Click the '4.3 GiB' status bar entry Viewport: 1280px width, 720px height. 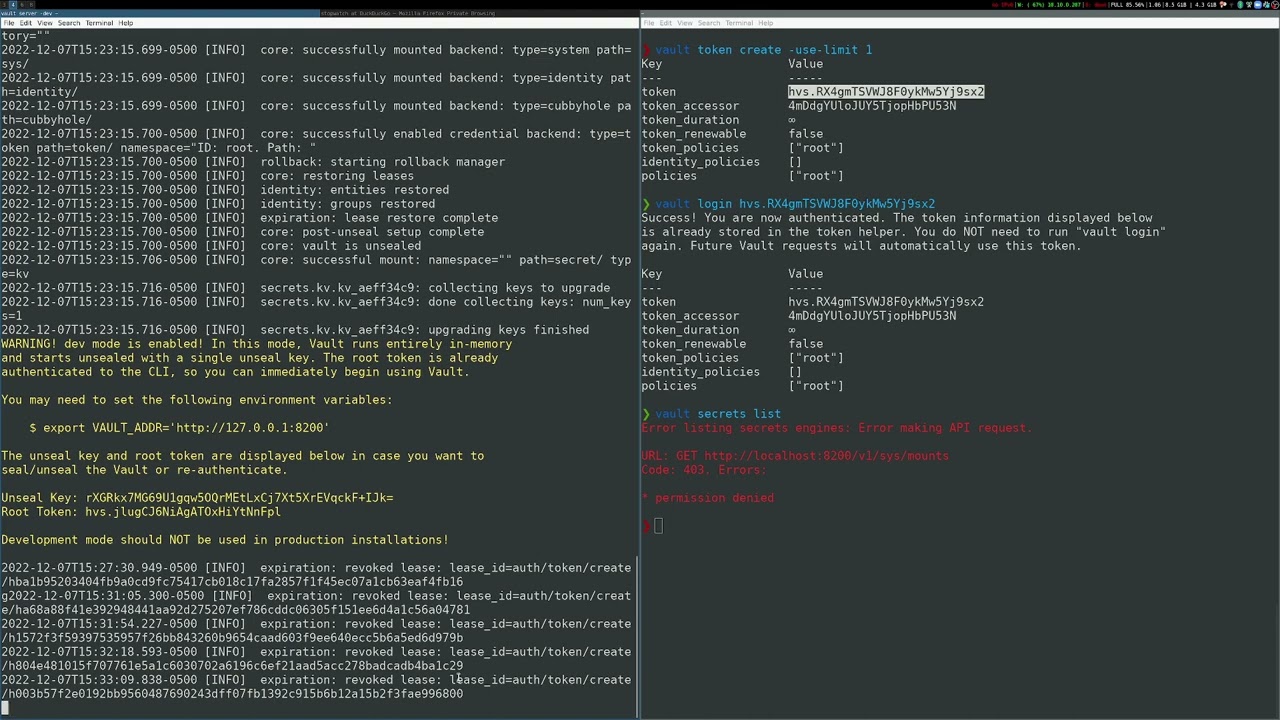1204,5
